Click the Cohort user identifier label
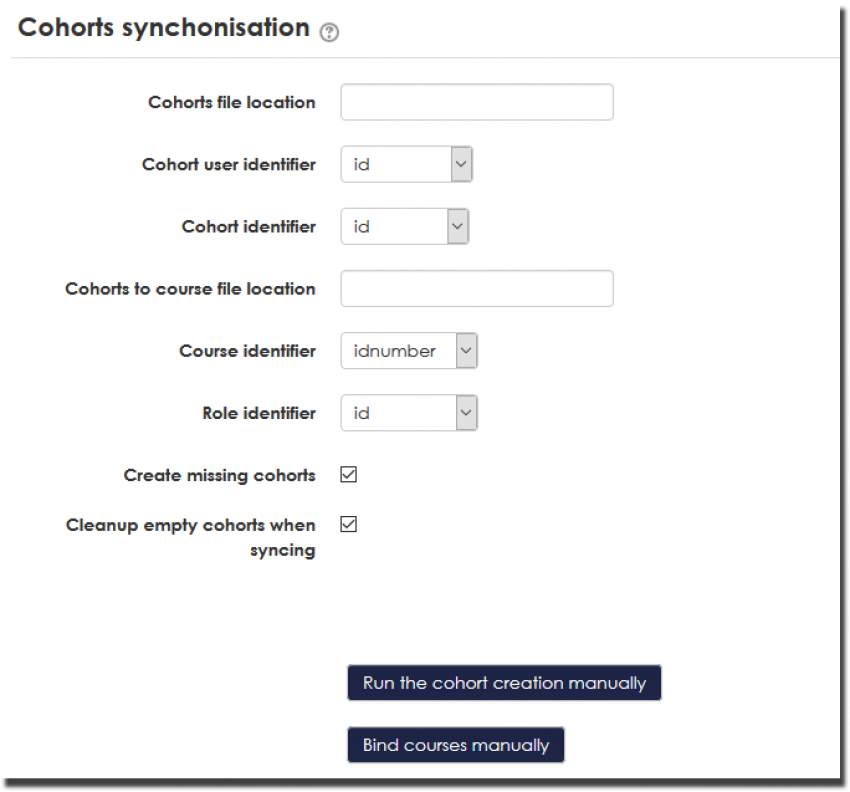The image size is (850, 792). click(x=229, y=165)
